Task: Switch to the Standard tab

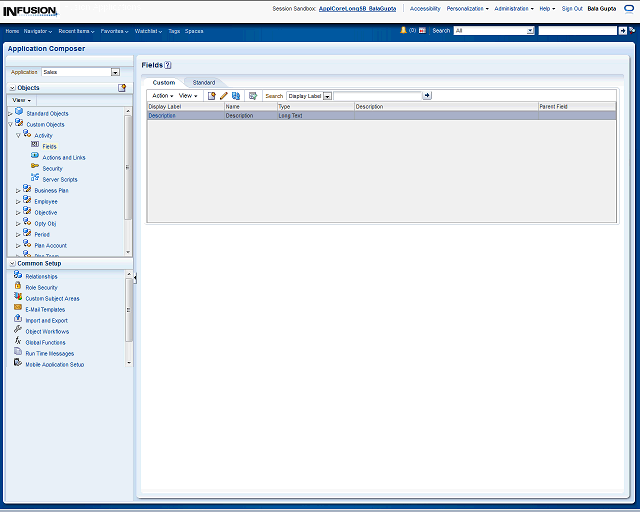Action: click(x=203, y=82)
